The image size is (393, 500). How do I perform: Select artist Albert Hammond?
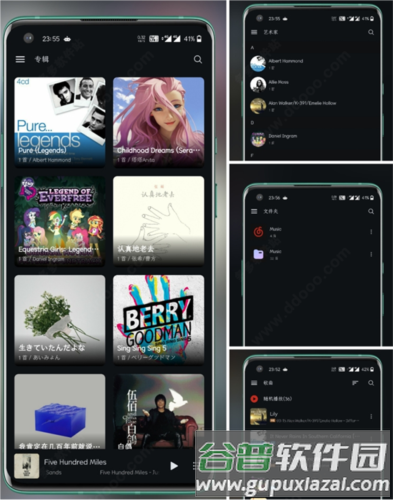(x=313, y=63)
